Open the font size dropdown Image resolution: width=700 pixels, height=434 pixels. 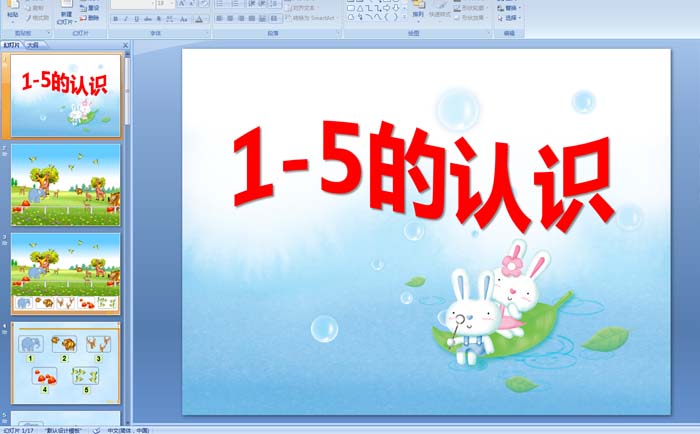pos(171,4)
